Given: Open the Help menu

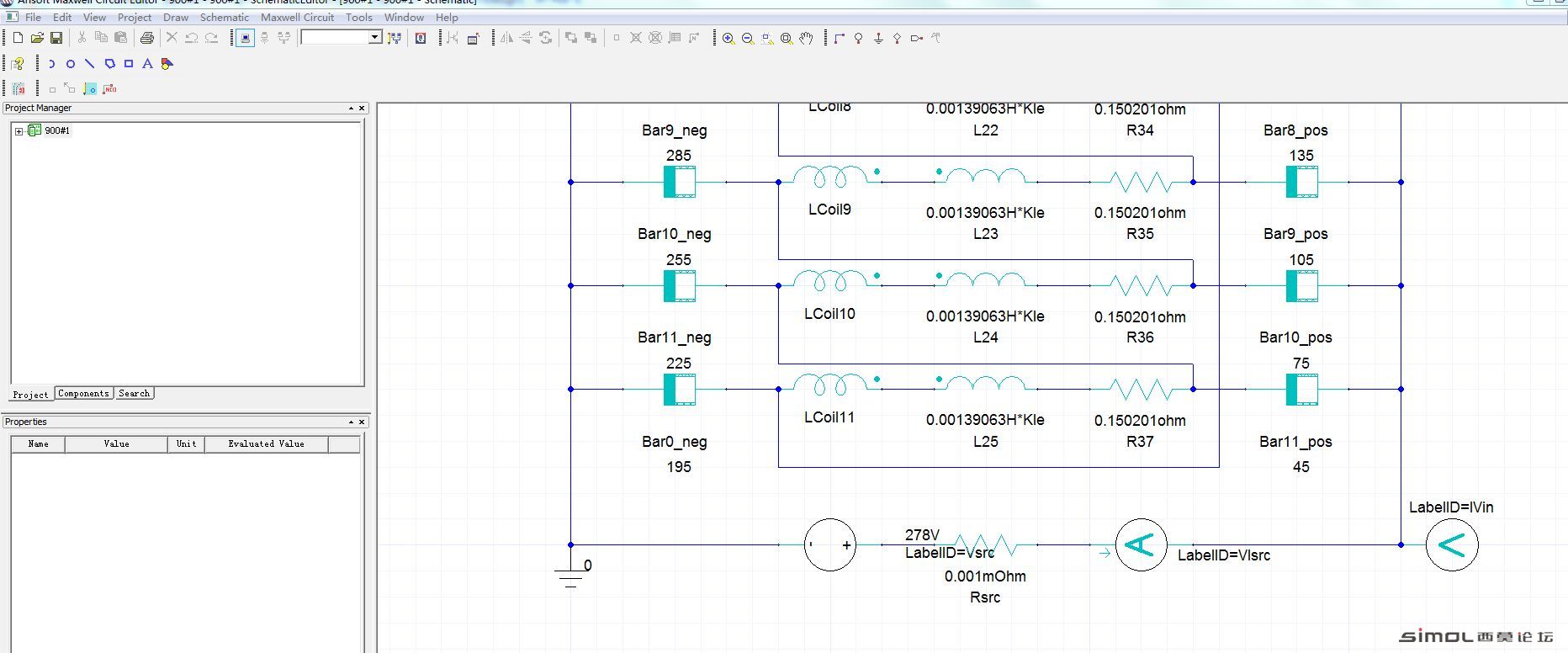Looking at the screenshot, I should [x=447, y=17].
